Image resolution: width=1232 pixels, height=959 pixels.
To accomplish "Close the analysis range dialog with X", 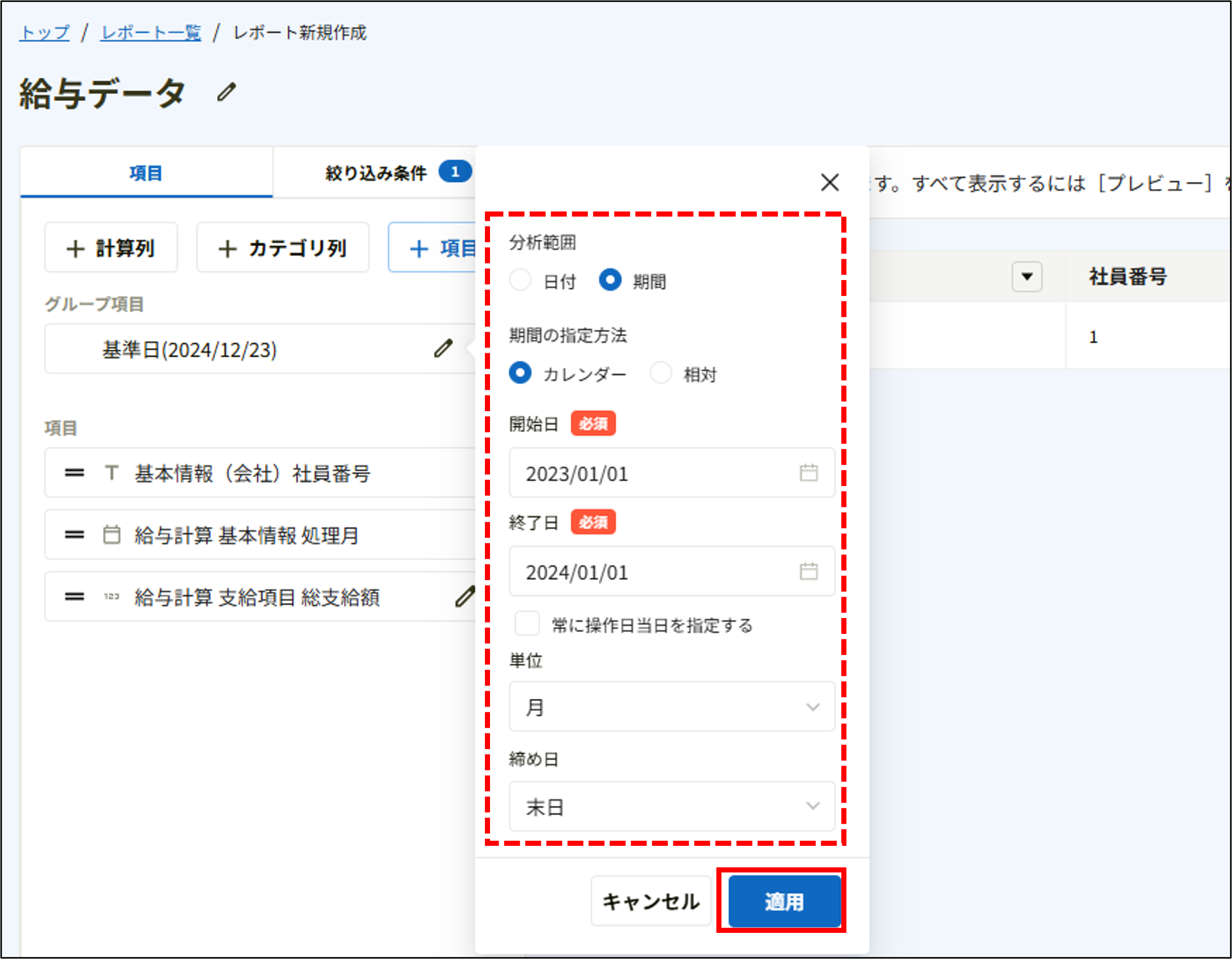I will (x=831, y=183).
